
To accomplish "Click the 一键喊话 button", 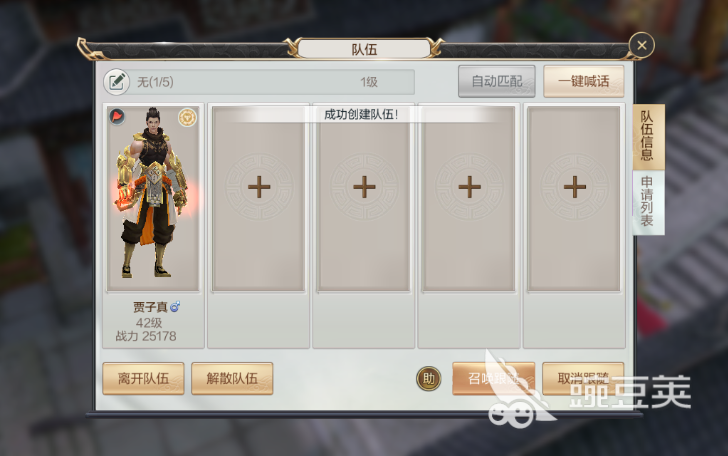I will [583, 81].
